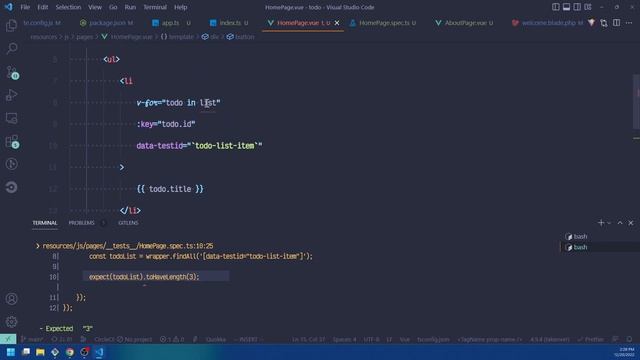Viewport: 640px width, 360px height.
Task: Click the split editor right icon
Action: coord(616,23)
